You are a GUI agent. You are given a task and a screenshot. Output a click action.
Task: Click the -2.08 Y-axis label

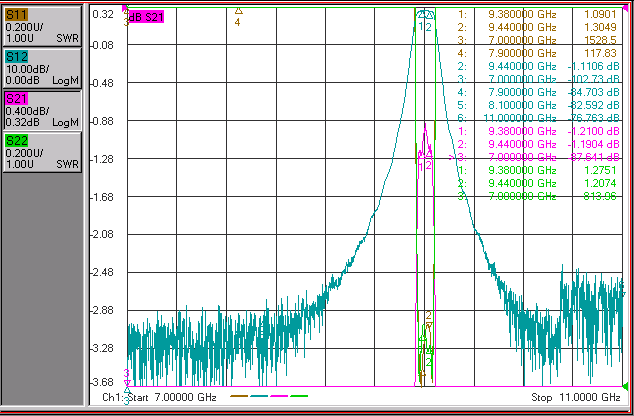coord(101,234)
